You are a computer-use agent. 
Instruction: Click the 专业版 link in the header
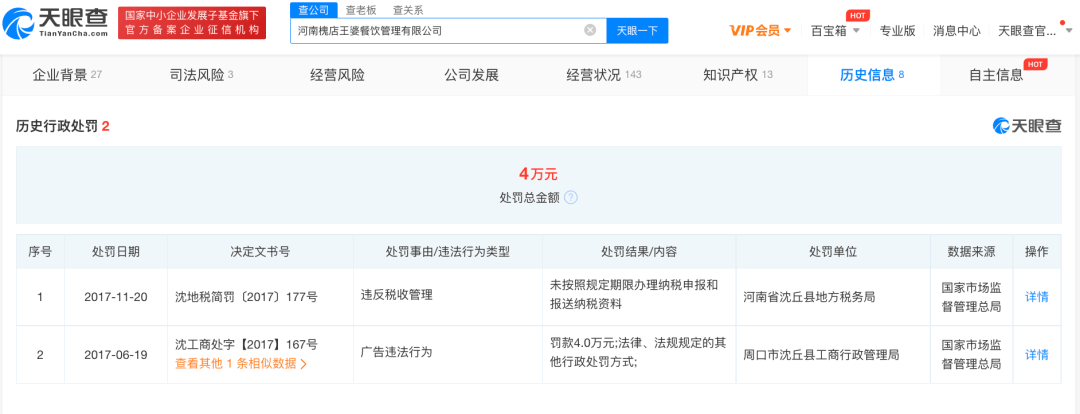[897, 30]
